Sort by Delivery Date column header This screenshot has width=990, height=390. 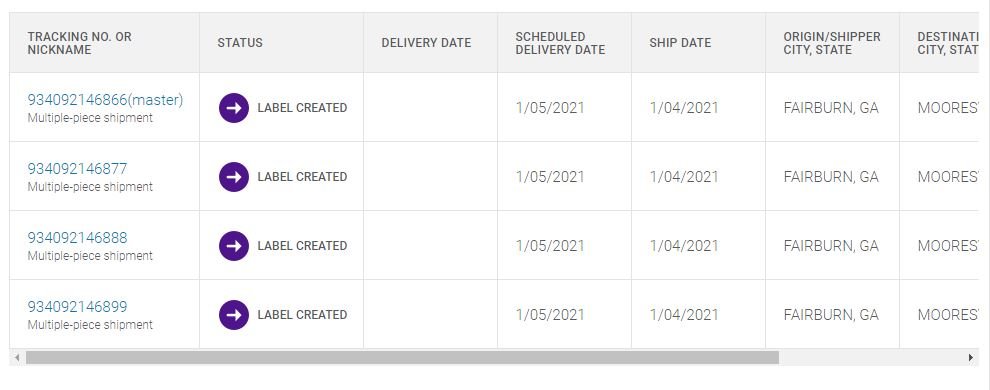click(x=426, y=43)
